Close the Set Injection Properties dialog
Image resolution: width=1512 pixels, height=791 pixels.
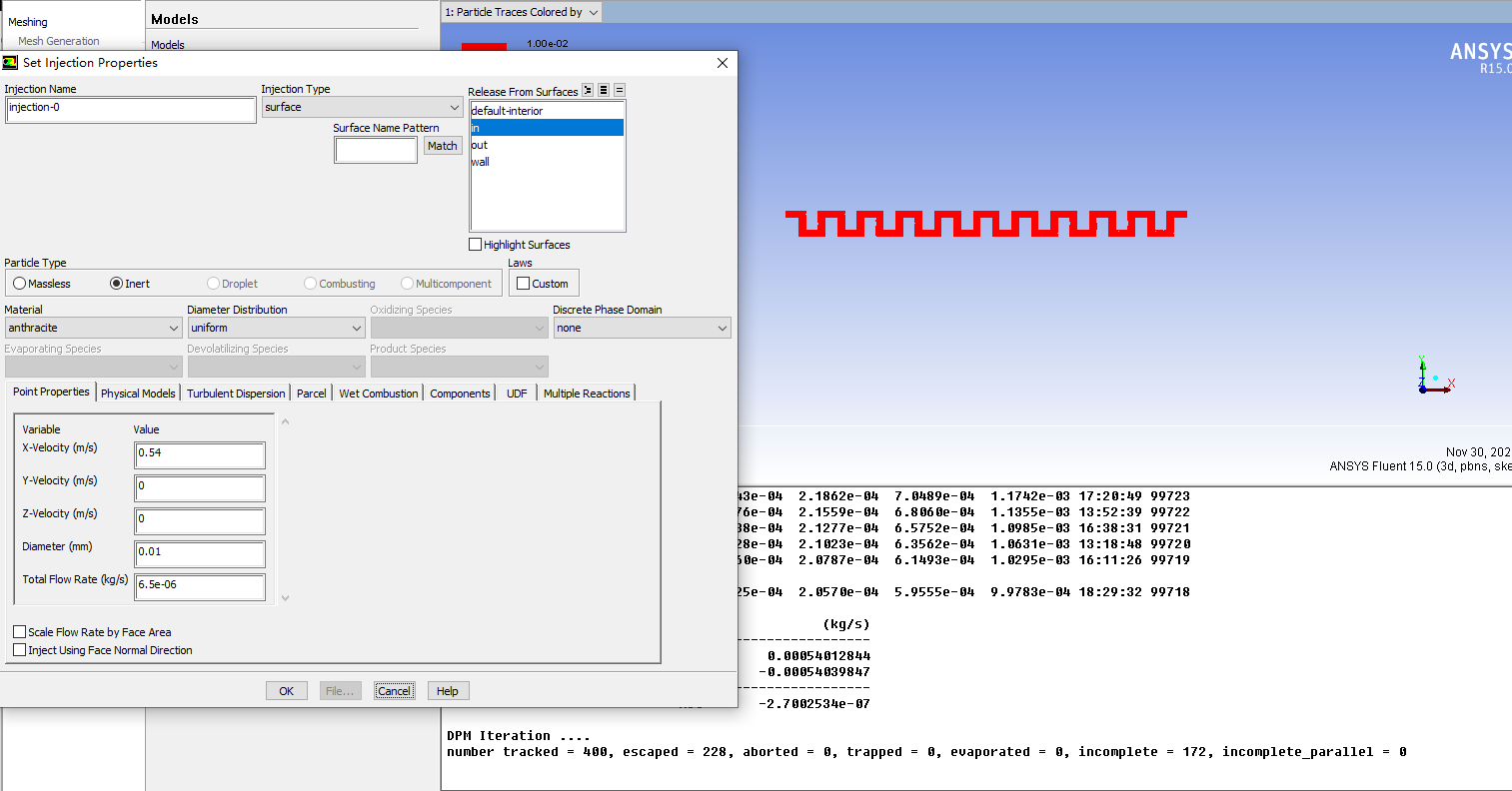point(723,63)
